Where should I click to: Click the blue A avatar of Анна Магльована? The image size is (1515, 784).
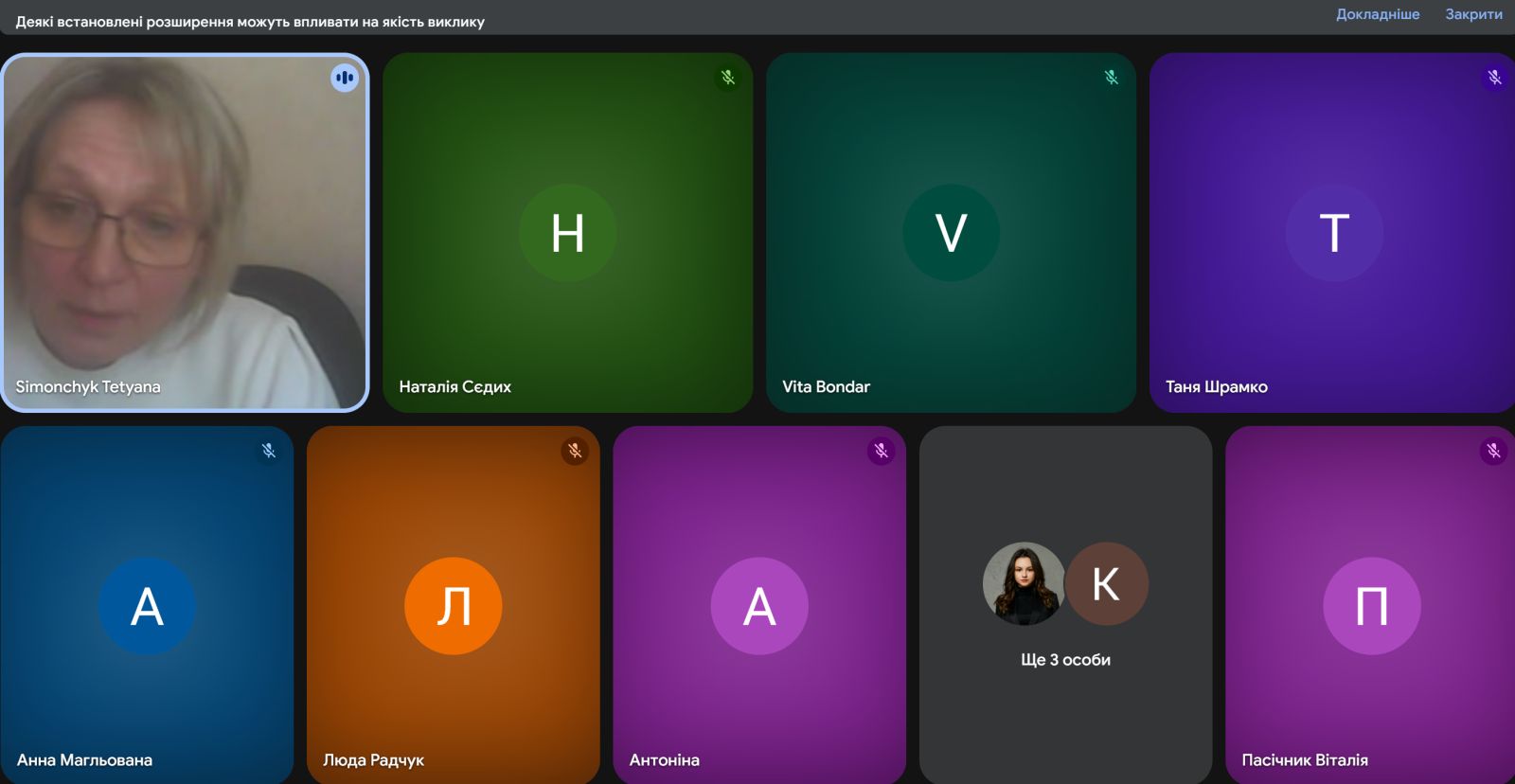[147, 606]
